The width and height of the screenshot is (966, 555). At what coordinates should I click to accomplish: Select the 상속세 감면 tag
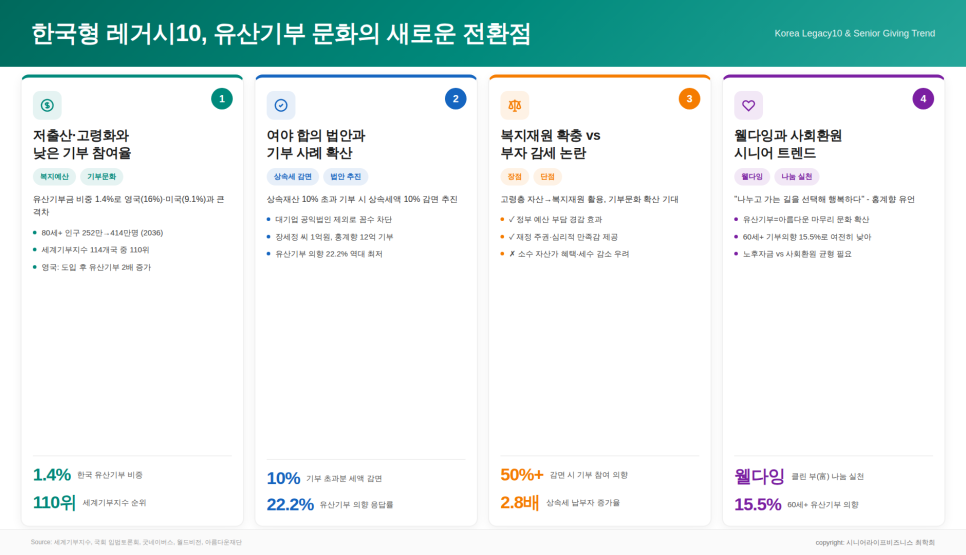pyautogui.click(x=292, y=176)
